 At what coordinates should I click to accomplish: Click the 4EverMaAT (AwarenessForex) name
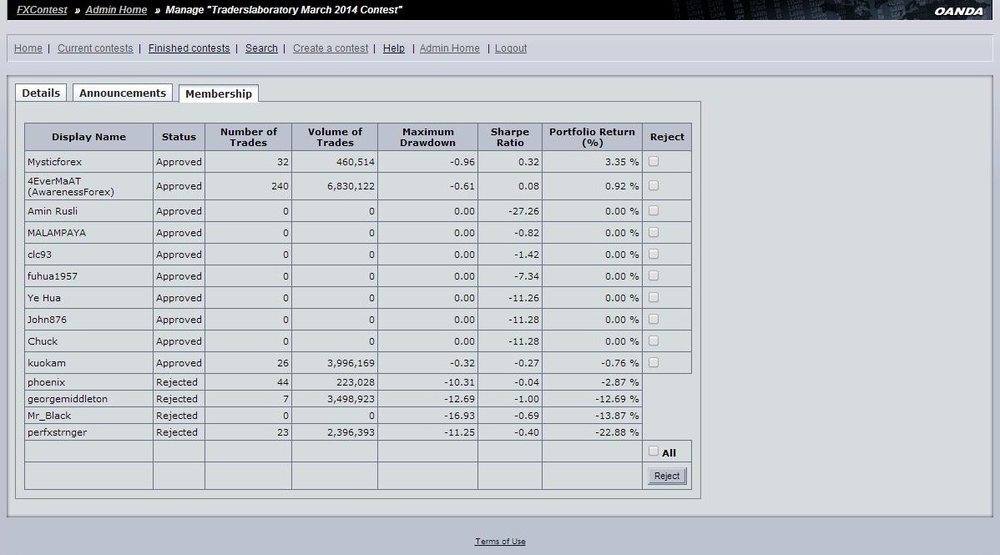click(71, 186)
